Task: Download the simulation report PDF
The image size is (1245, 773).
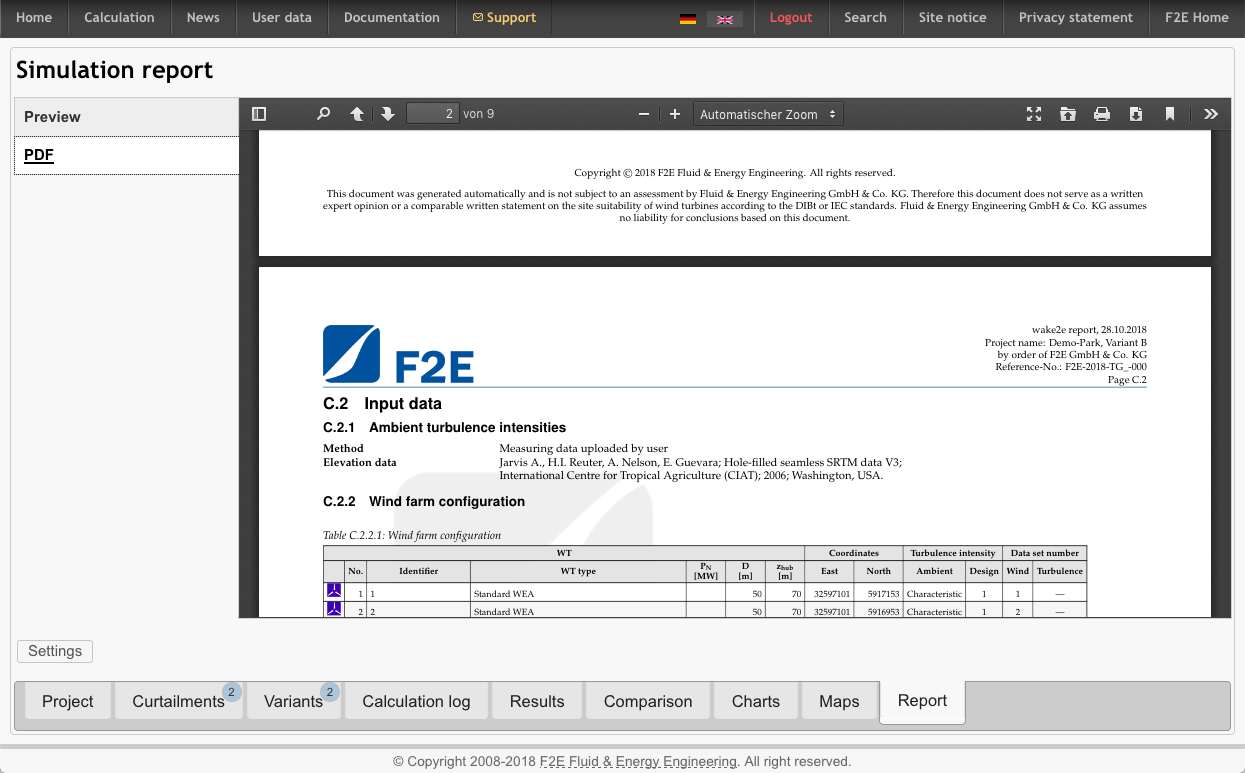Action: (x=1135, y=113)
